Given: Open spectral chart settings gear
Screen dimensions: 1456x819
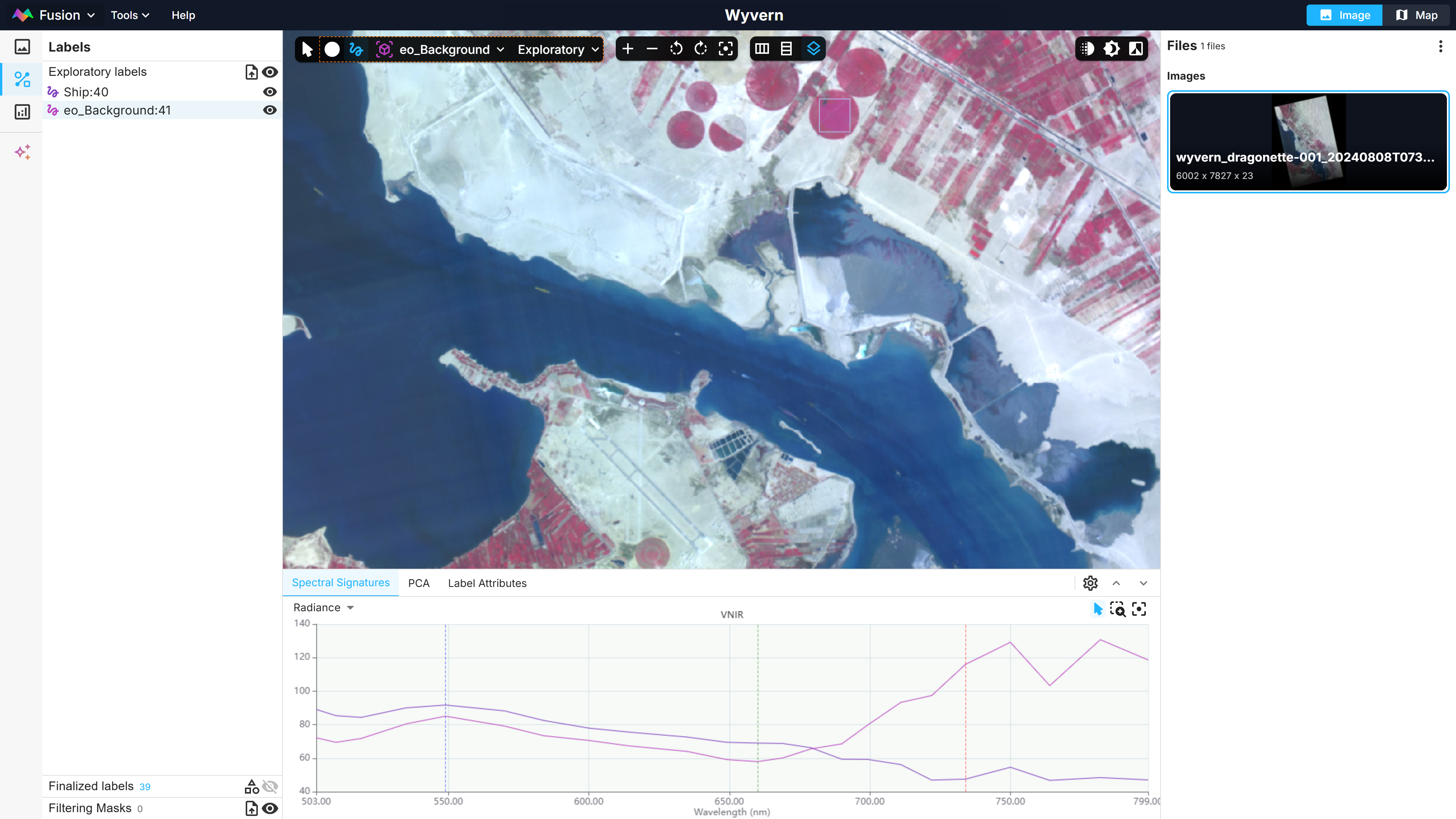Looking at the screenshot, I should pos(1090,583).
